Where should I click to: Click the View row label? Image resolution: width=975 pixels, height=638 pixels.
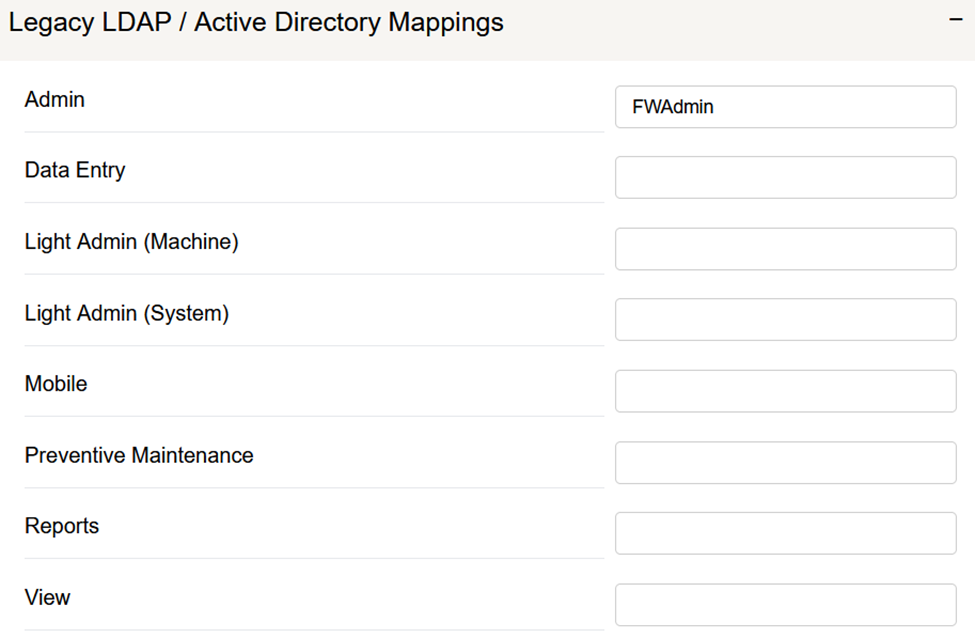coord(48,598)
